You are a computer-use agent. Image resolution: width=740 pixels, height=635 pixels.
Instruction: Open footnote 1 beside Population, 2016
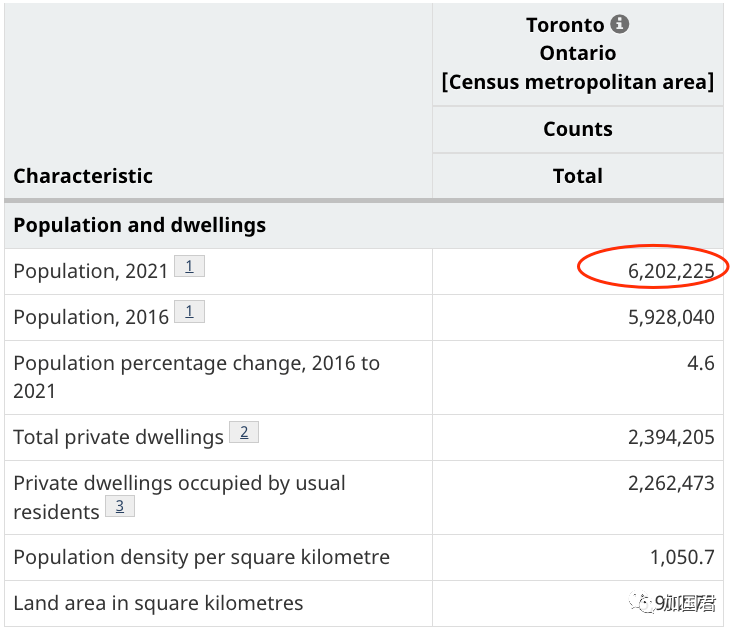pyautogui.click(x=189, y=313)
